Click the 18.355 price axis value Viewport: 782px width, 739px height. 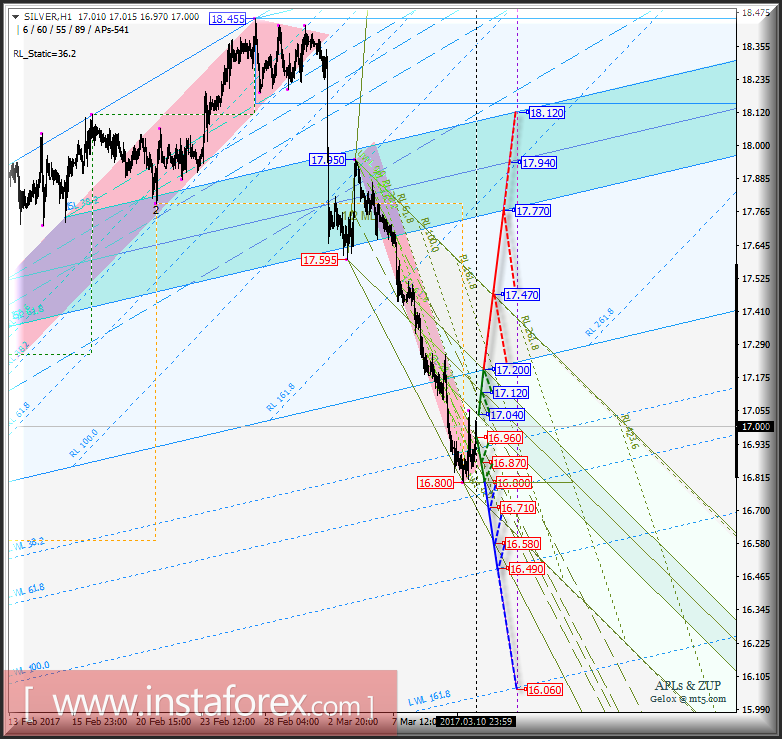coord(756,46)
